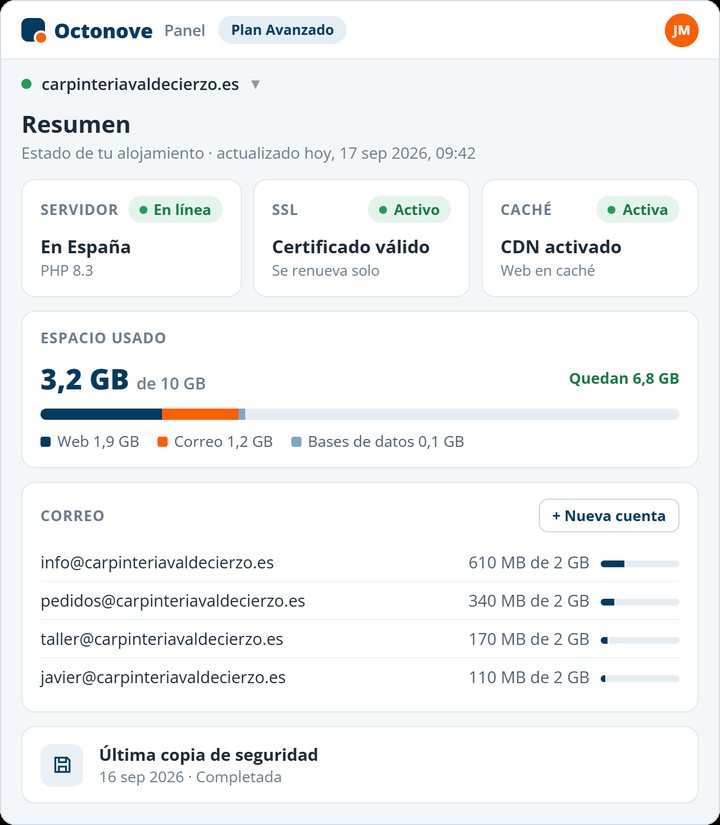Click the 340 MB de 2 GB usage
This screenshot has width=720, height=825.
tap(529, 601)
